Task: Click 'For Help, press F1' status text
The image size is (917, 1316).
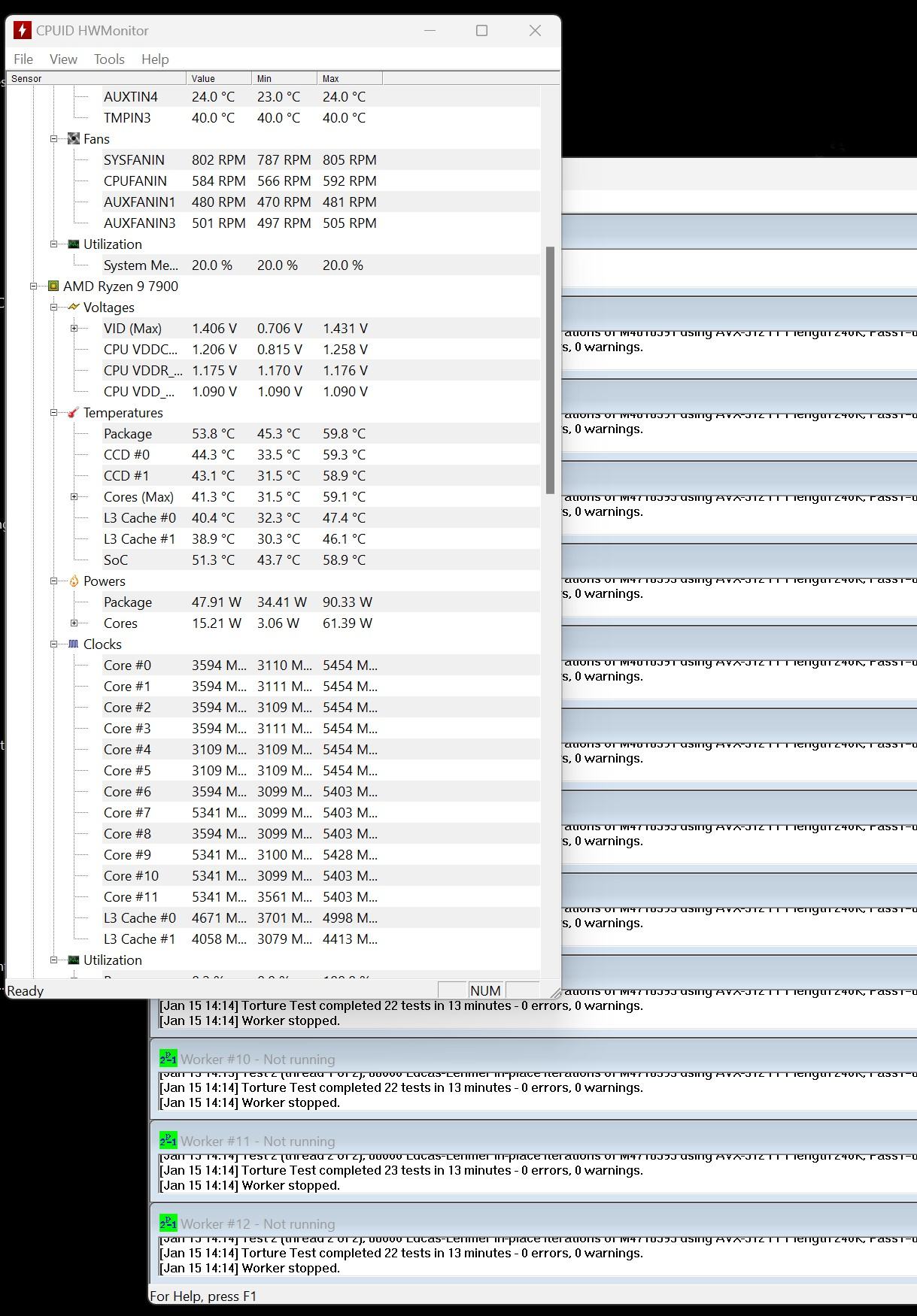Action: click(203, 1296)
